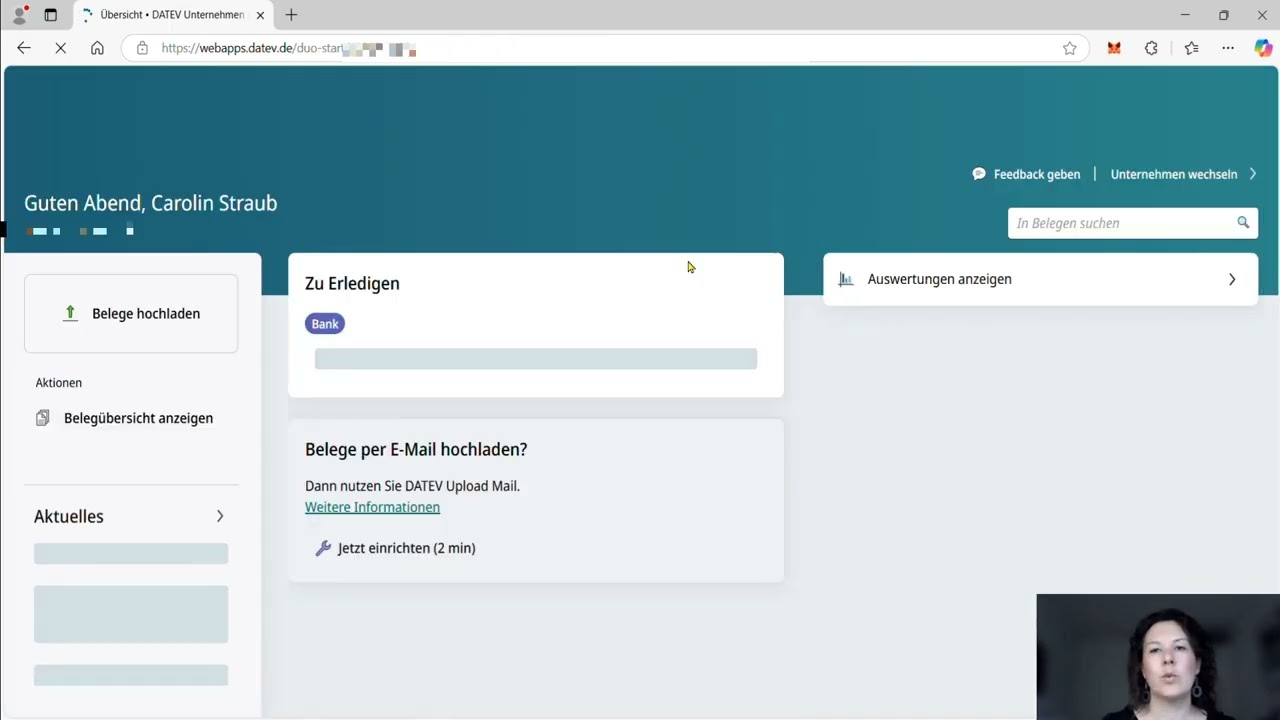Stop loading the page
Image resolution: width=1280 pixels, height=720 pixels.
[60, 48]
